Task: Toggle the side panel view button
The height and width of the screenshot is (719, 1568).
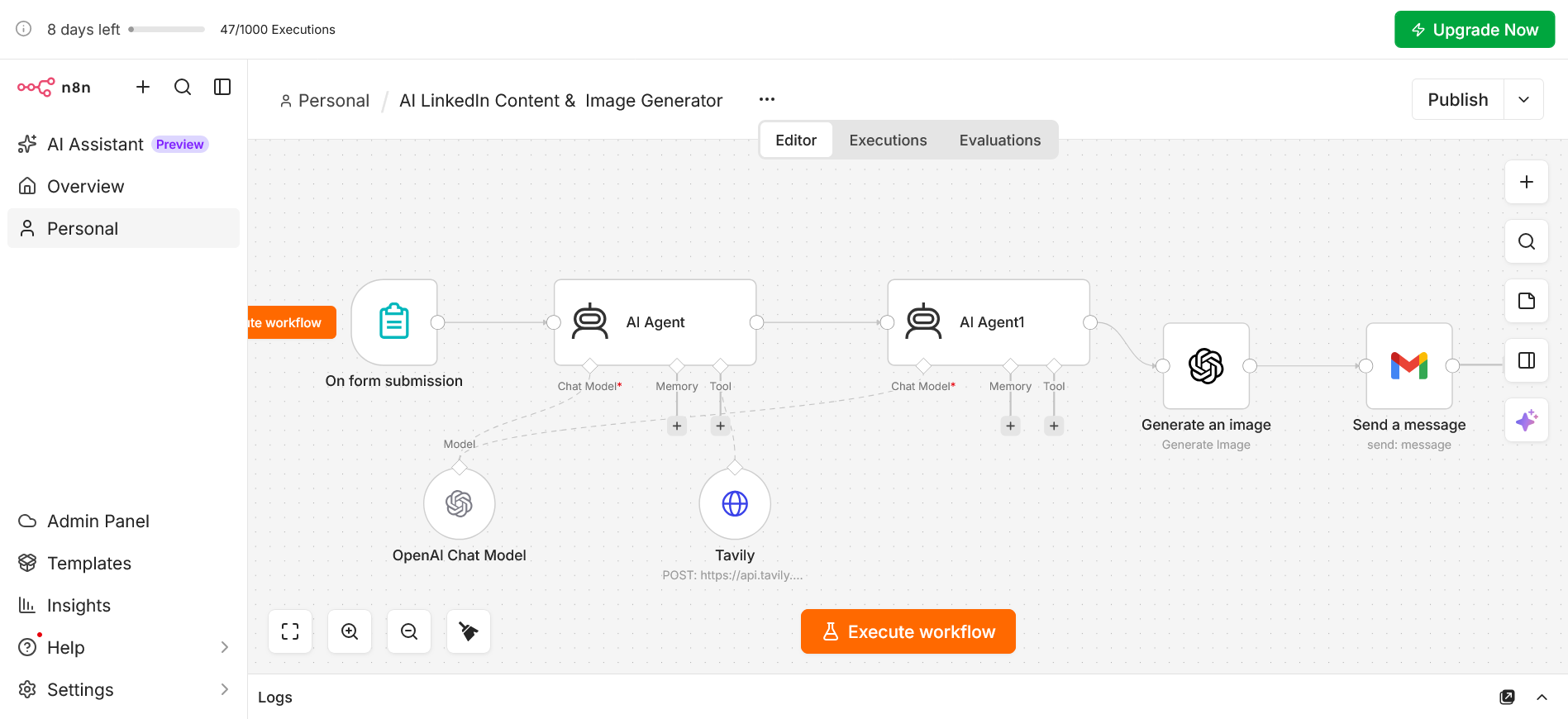Action: [x=1527, y=360]
